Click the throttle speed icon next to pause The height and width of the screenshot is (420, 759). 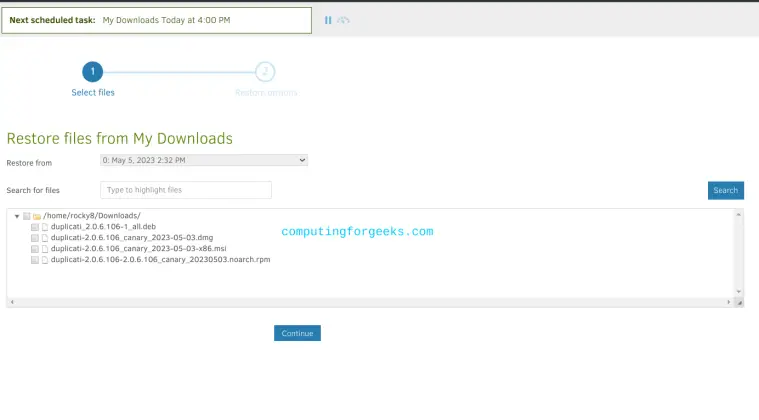pos(343,20)
